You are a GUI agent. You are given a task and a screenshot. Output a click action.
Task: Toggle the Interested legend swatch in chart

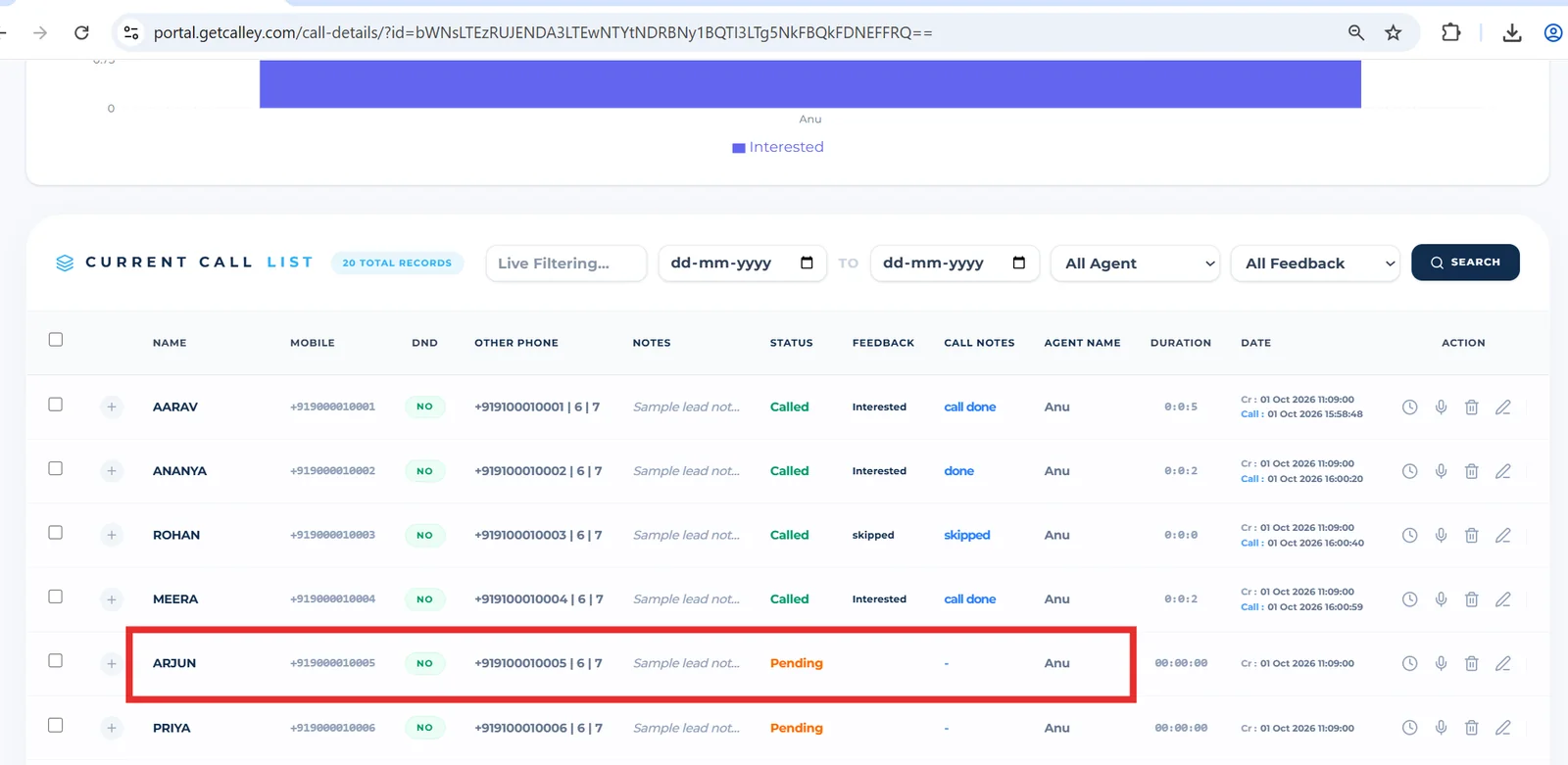739,148
